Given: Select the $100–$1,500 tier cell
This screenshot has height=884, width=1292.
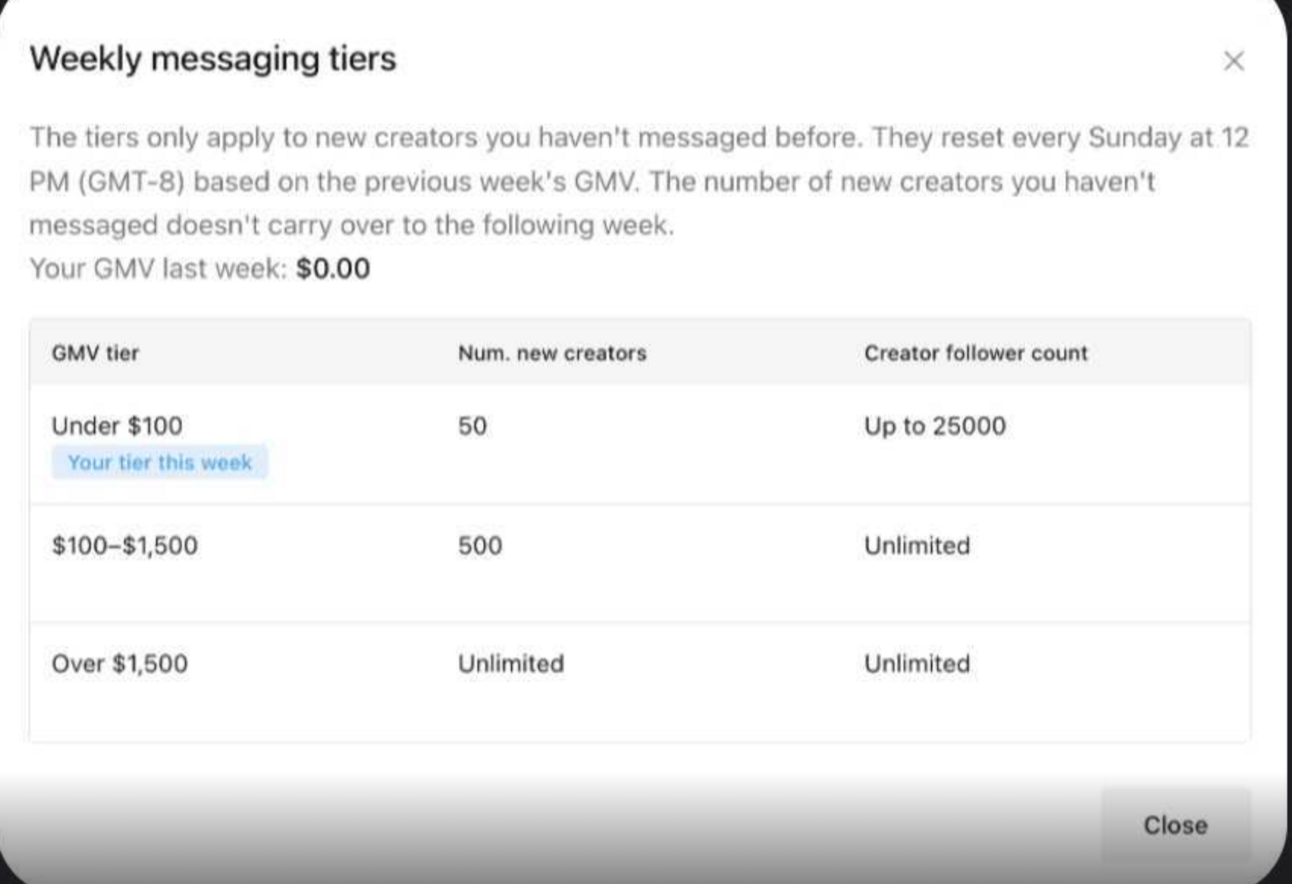Looking at the screenshot, I should tap(124, 546).
